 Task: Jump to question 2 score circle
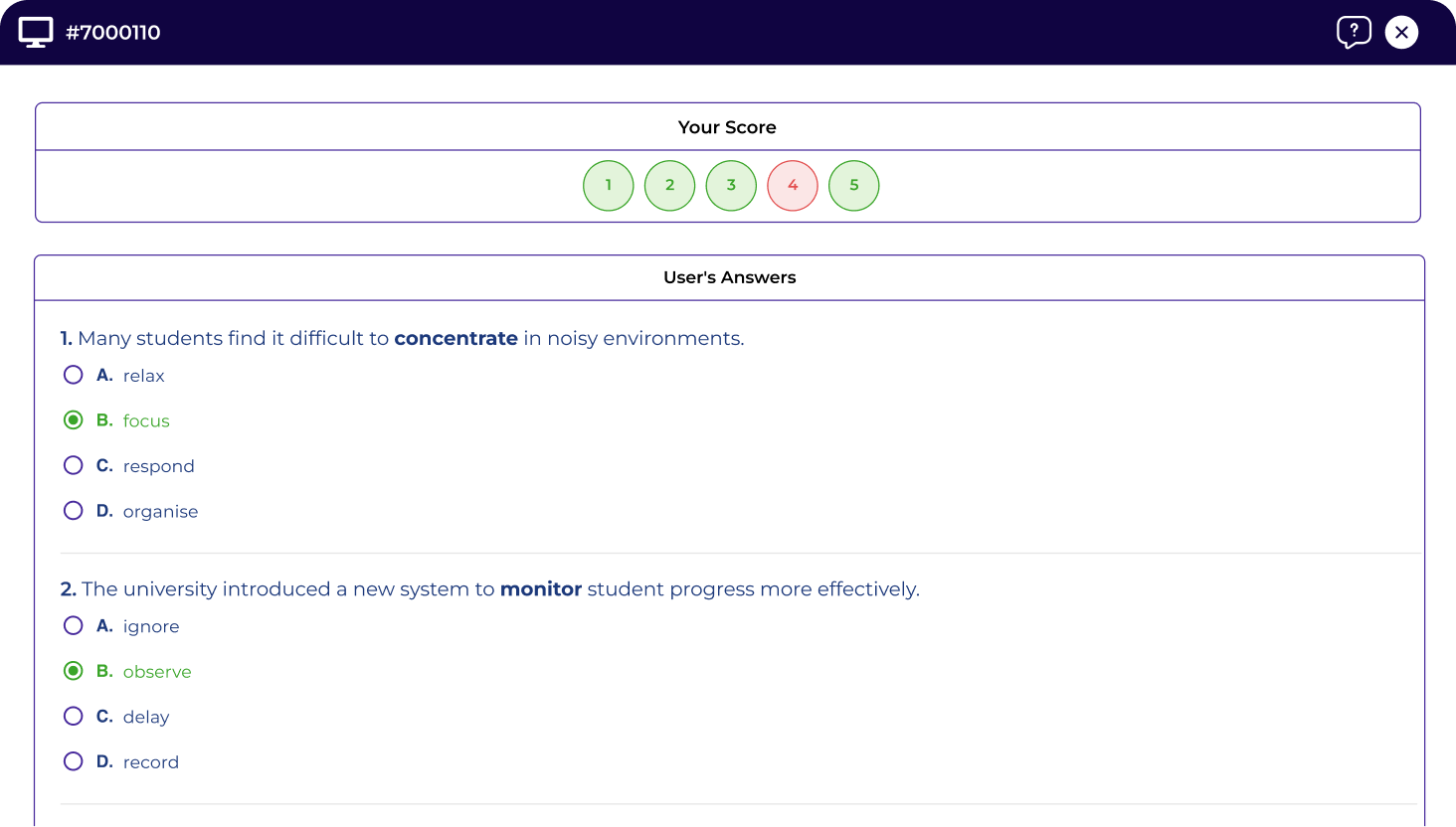pos(670,186)
